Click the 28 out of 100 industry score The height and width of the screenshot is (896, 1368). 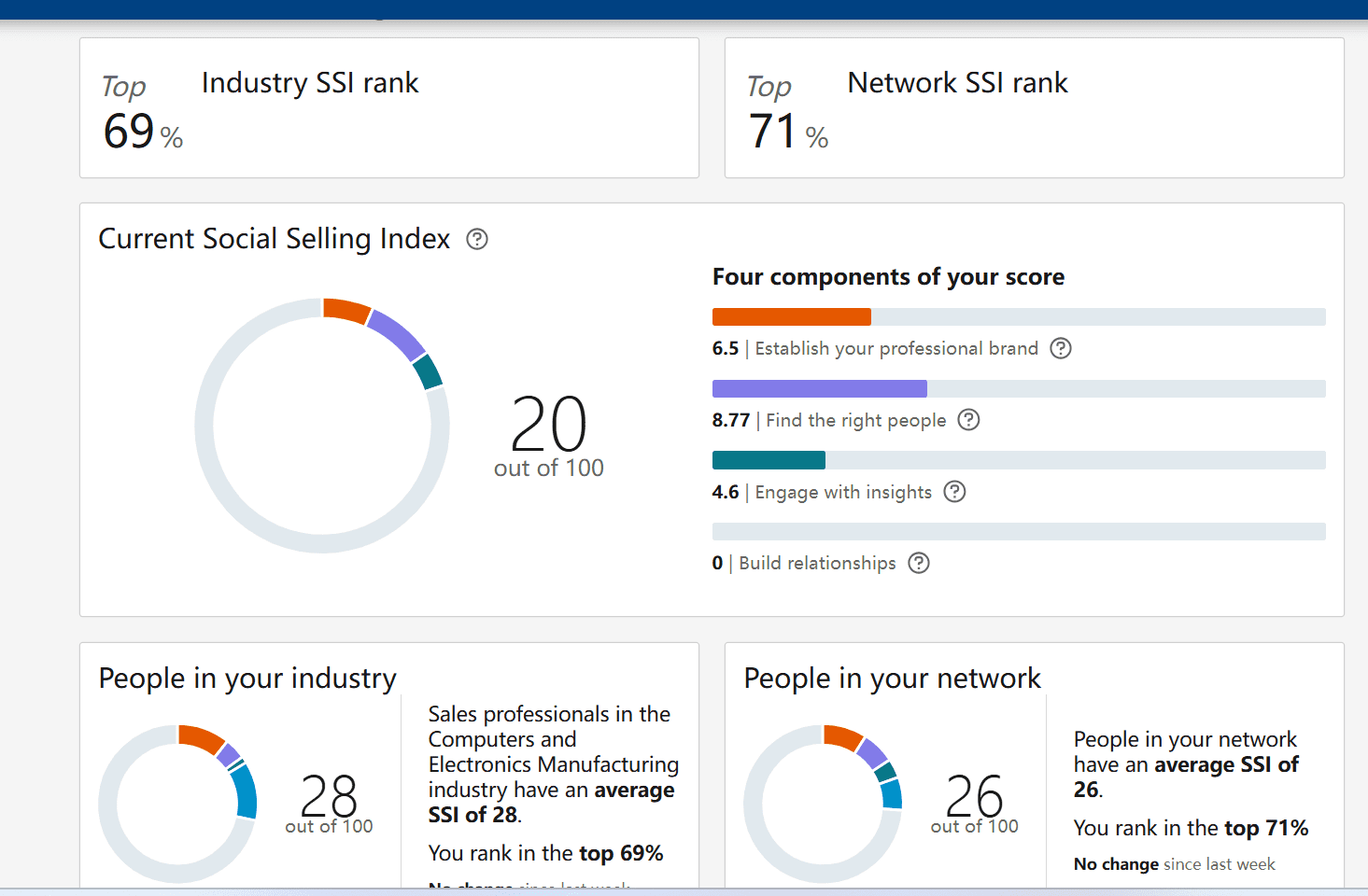(329, 804)
